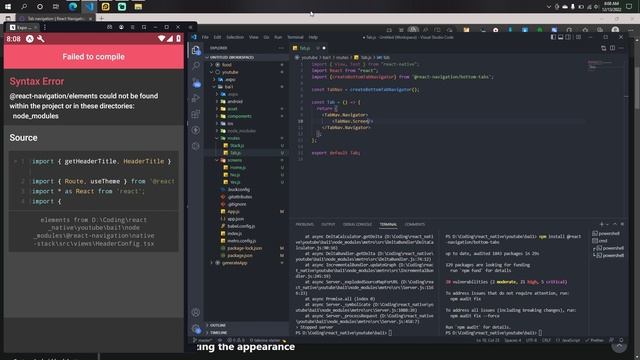Open the Run and Debug view in activity bar
Image resolution: width=640 pixels, height=360 pixels.
pos(196,98)
